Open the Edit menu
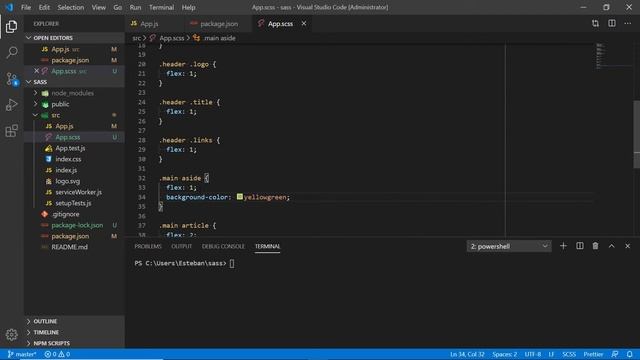Image resolution: width=640 pixels, height=360 pixels. point(44,7)
